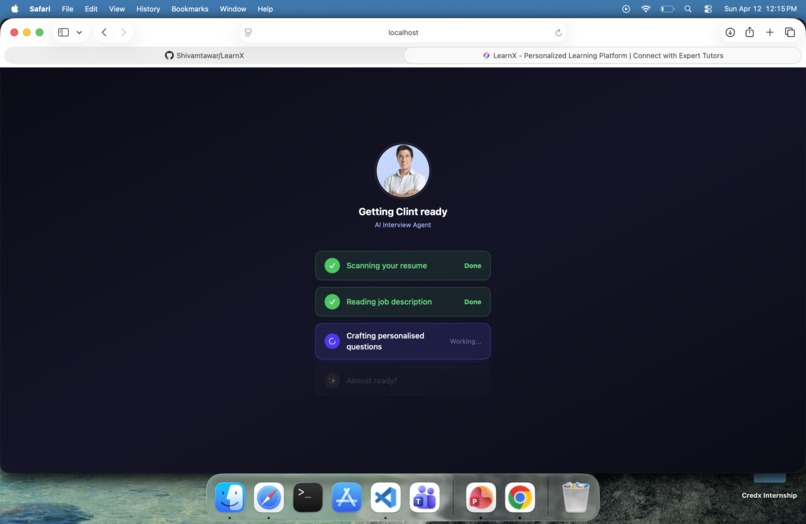Open the Edit menu
806x524 pixels.
pos(91,9)
